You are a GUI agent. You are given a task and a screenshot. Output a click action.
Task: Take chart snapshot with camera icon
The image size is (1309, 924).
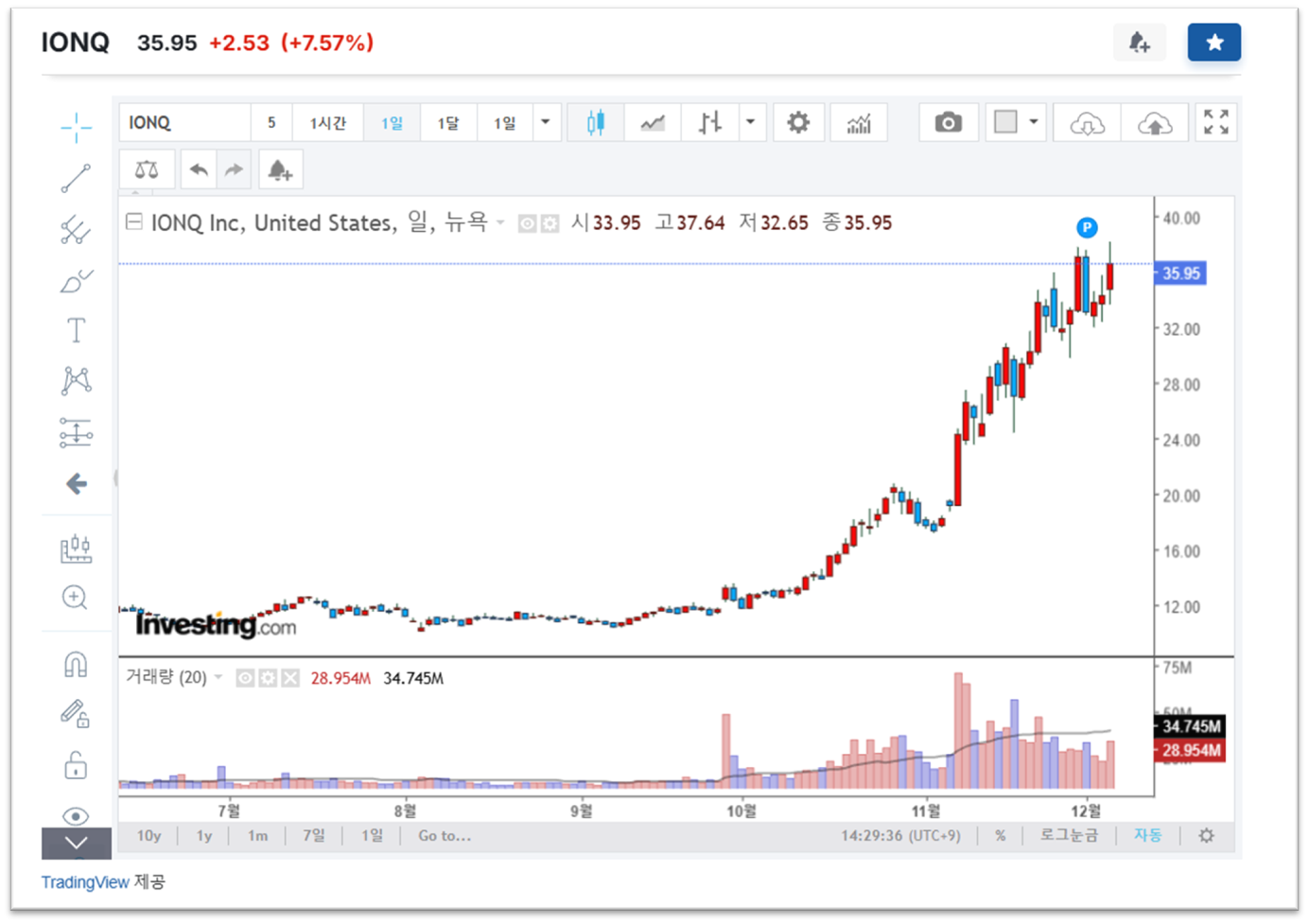click(x=949, y=123)
